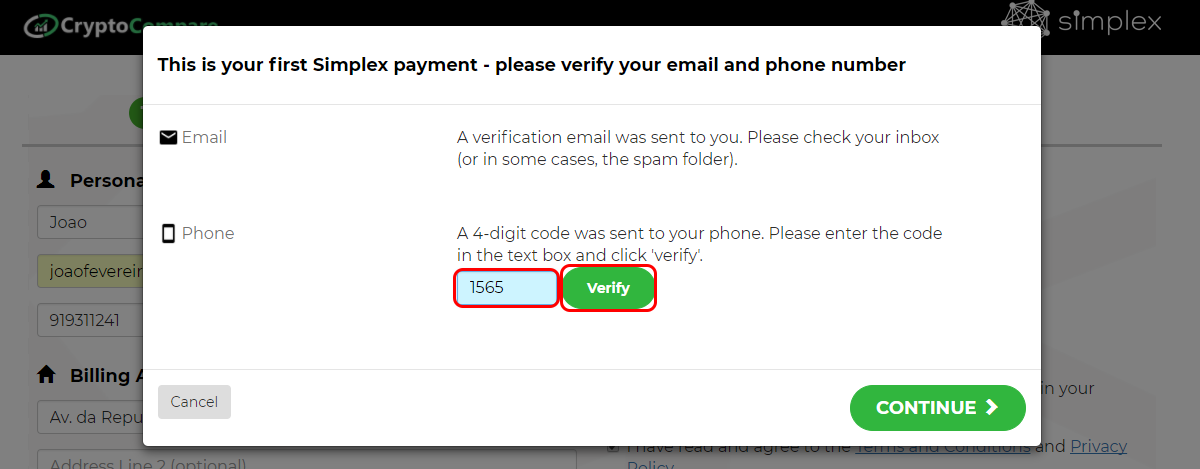
Task: Toggle the 'I have read and agree' checkbox
Action: [613, 447]
